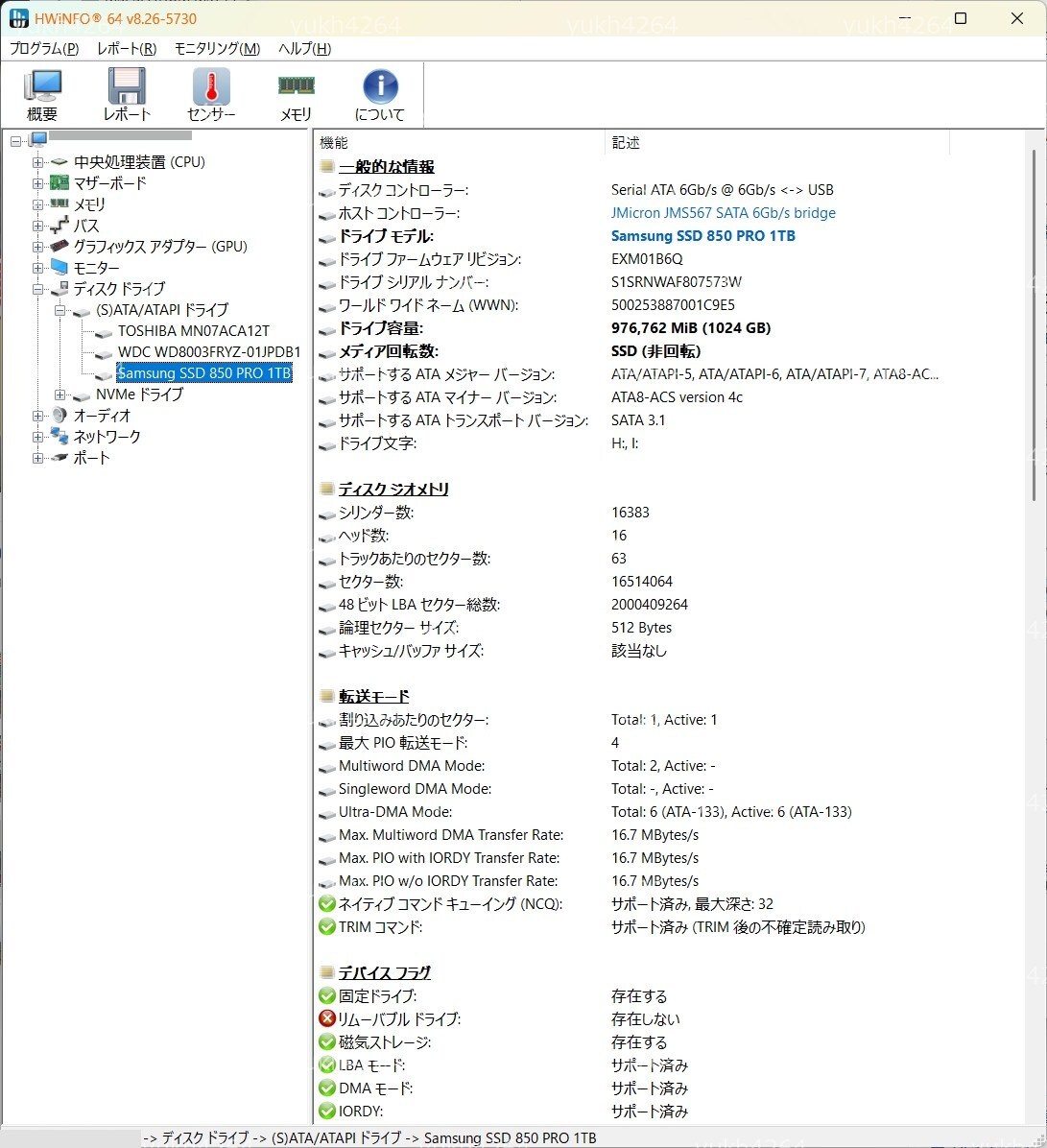
Task: Expand the ネットワーク tree node
Action: pos(37,437)
